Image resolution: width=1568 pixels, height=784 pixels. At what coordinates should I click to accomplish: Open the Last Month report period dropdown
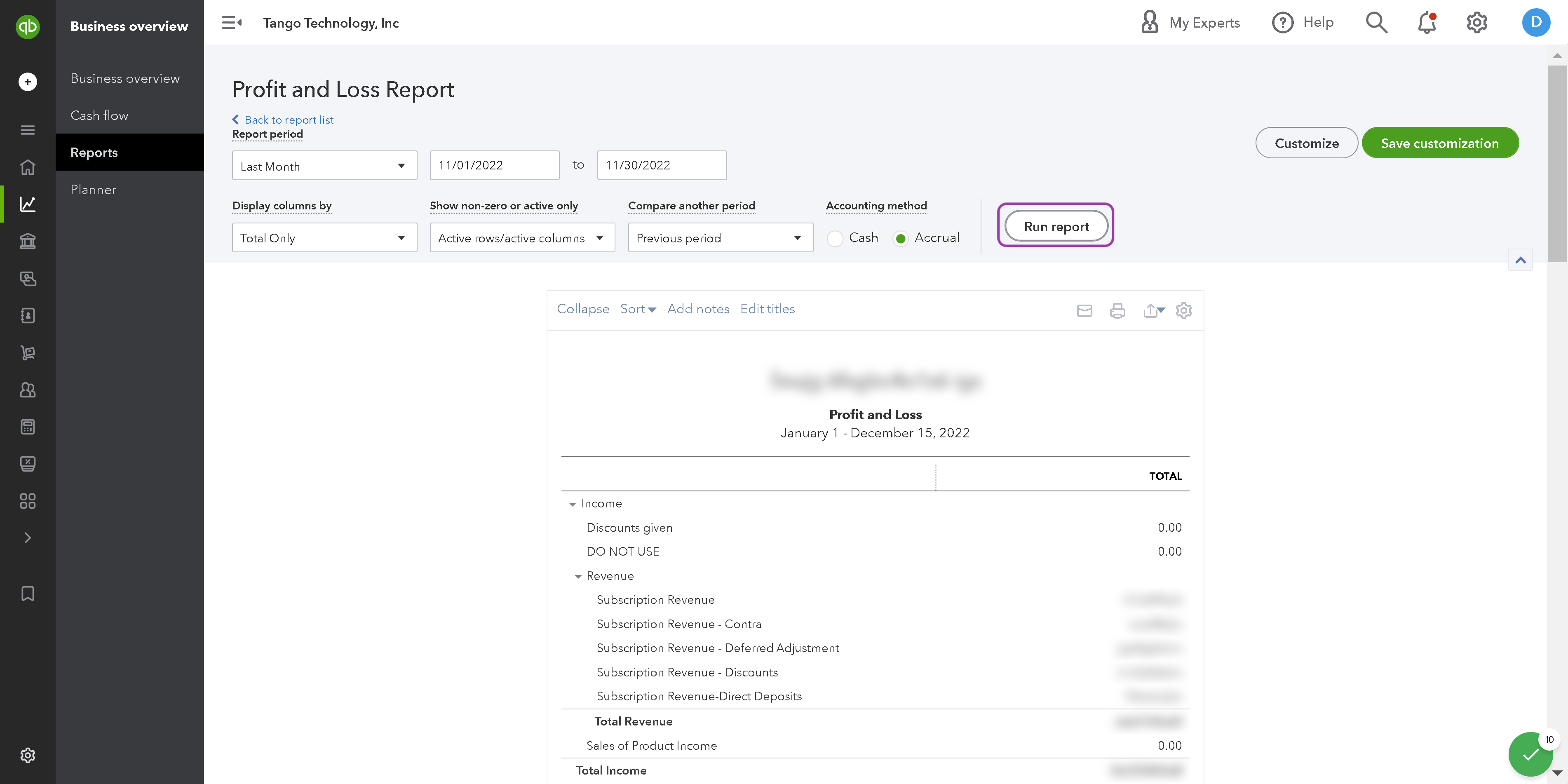tap(324, 166)
